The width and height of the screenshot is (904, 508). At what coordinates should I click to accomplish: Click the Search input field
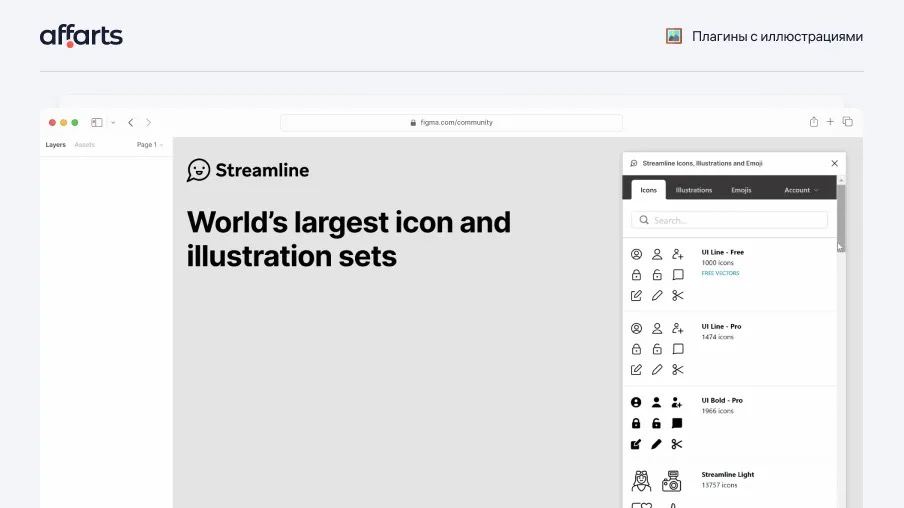coord(729,220)
